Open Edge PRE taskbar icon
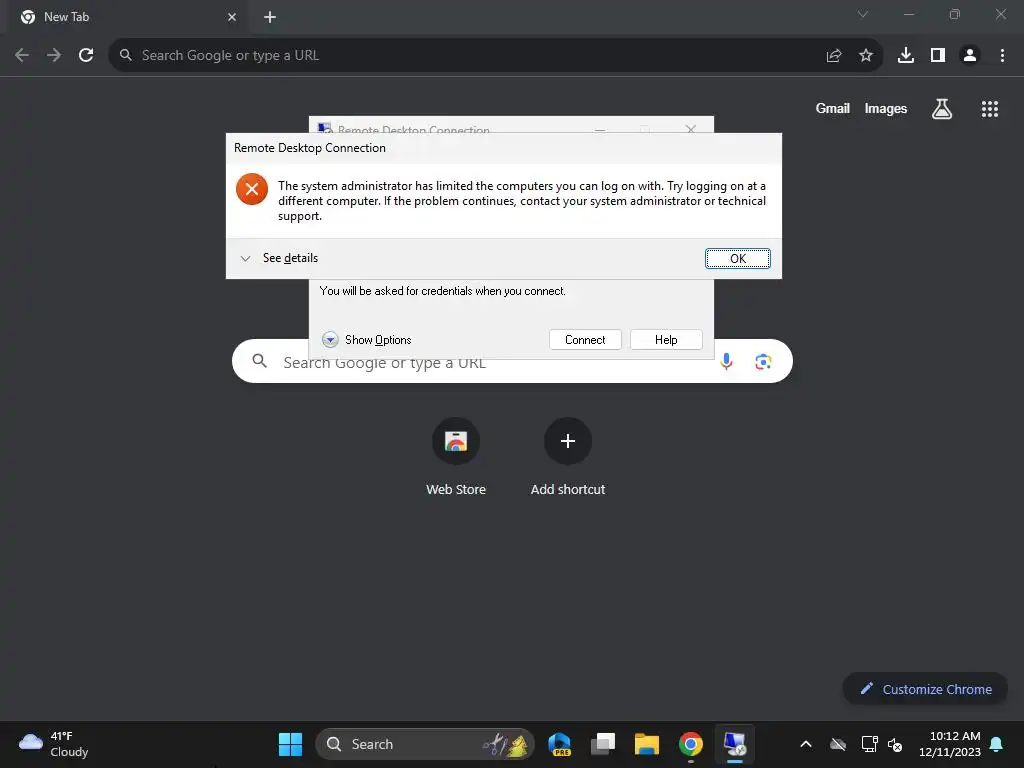Image resolution: width=1024 pixels, height=768 pixels. coord(560,744)
